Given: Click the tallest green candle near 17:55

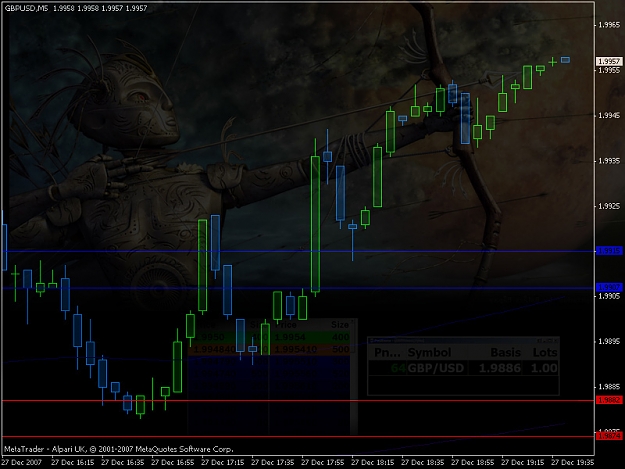Looking at the screenshot, I should [315, 224].
